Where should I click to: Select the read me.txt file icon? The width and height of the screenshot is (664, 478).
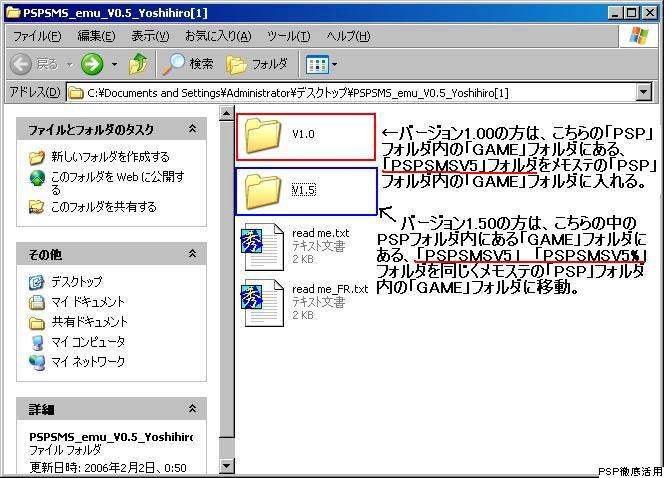pos(262,247)
